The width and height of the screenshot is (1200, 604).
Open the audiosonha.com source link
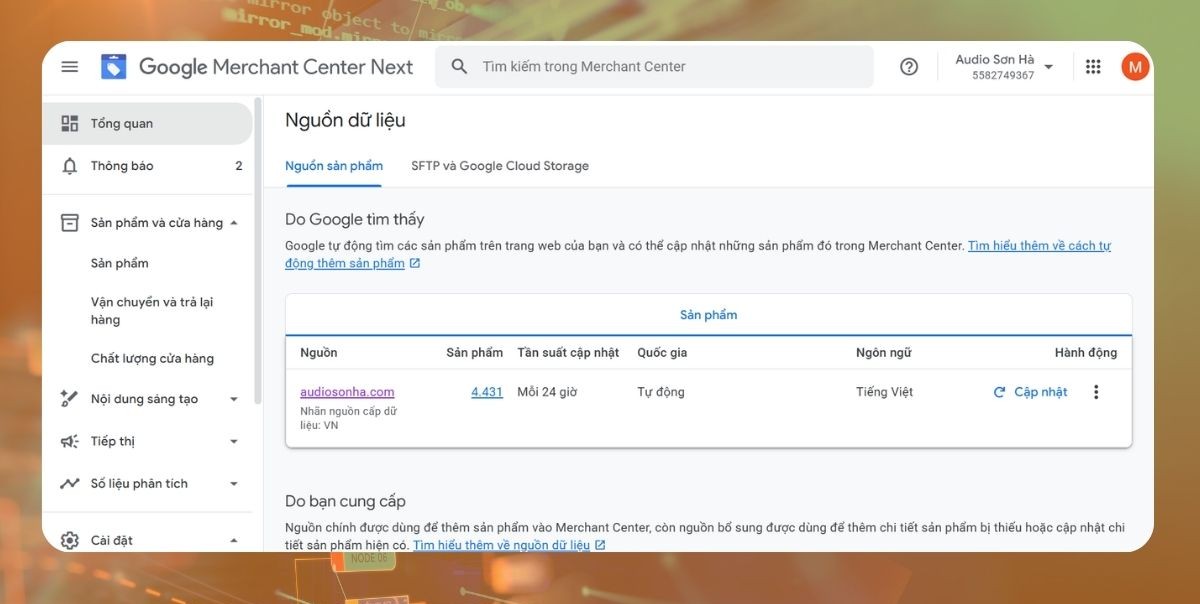point(347,392)
